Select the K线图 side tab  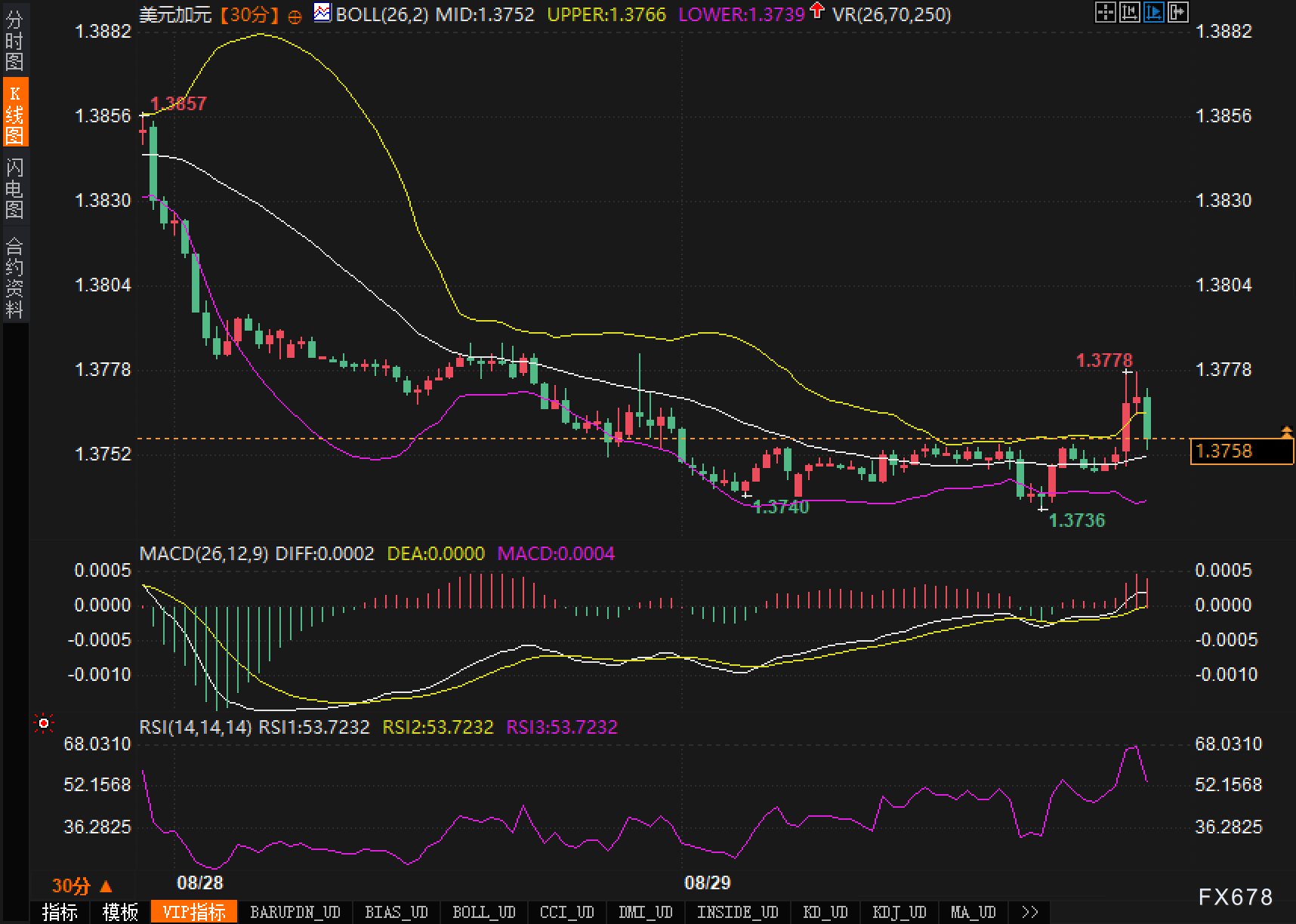14,115
